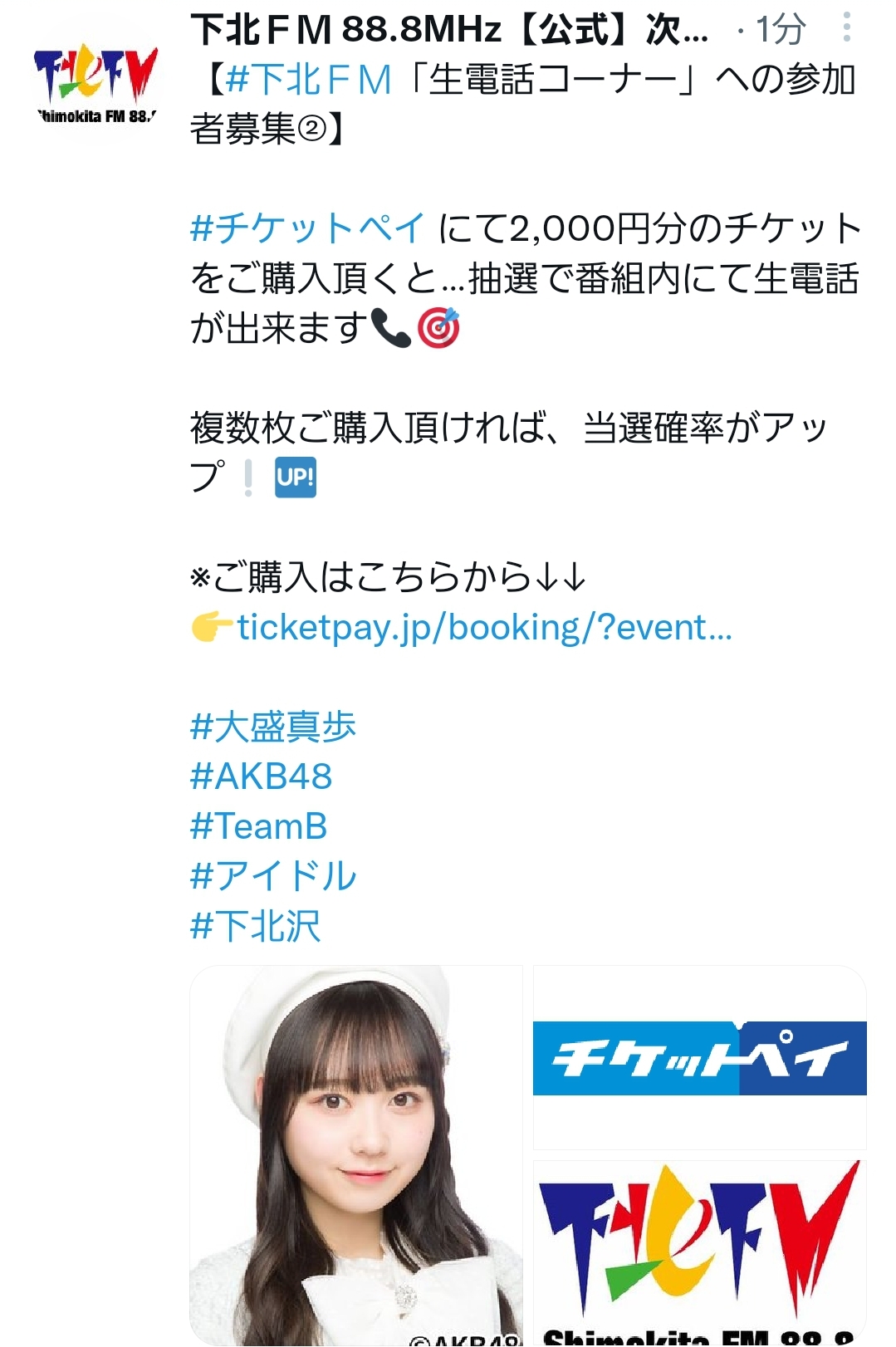Open the 下北FM 88.8MHz account name

449,30
